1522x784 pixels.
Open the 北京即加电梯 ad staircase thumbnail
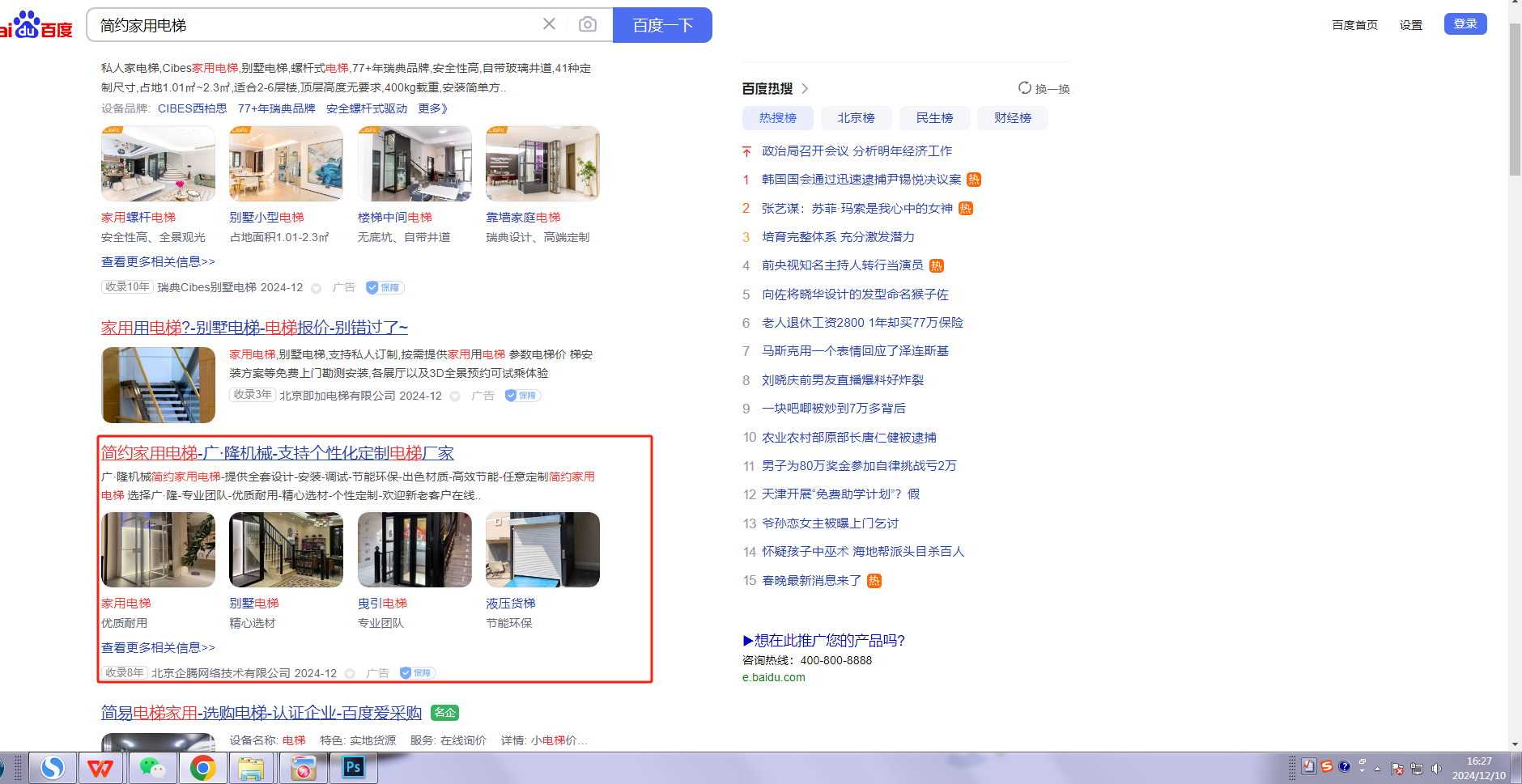(x=158, y=385)
